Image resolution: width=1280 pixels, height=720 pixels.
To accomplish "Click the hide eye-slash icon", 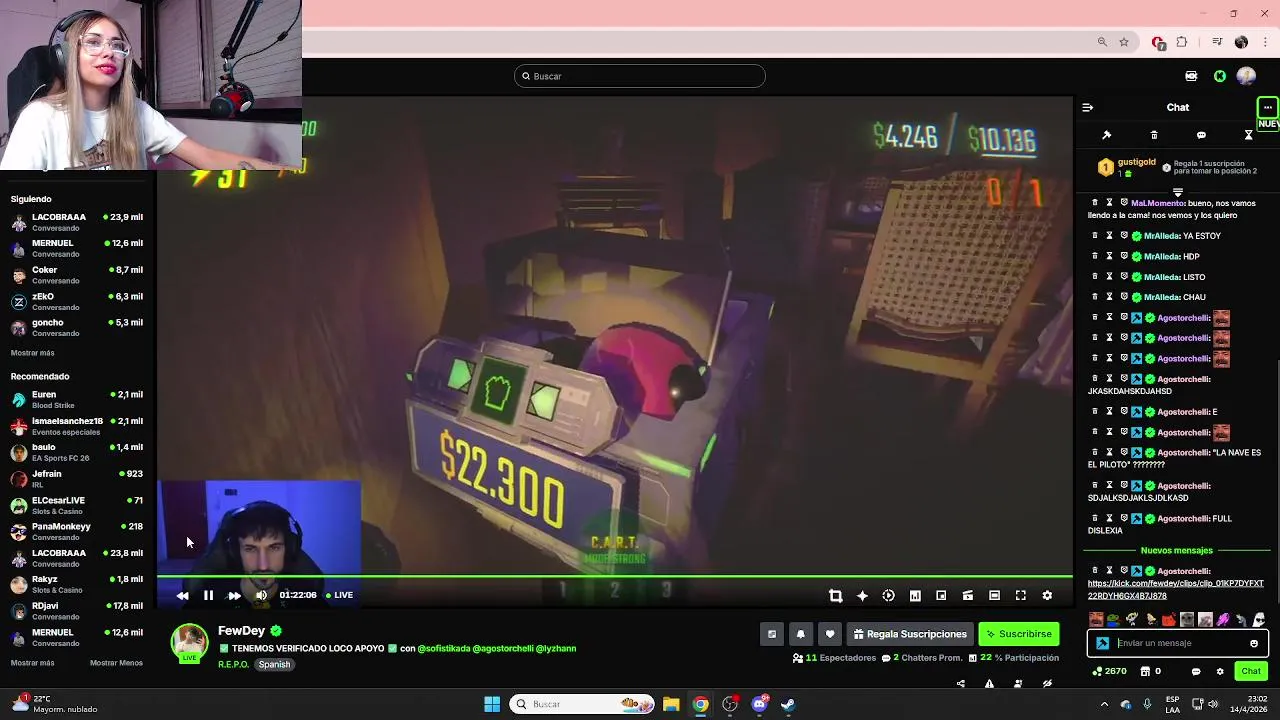I will (1047, 684).
